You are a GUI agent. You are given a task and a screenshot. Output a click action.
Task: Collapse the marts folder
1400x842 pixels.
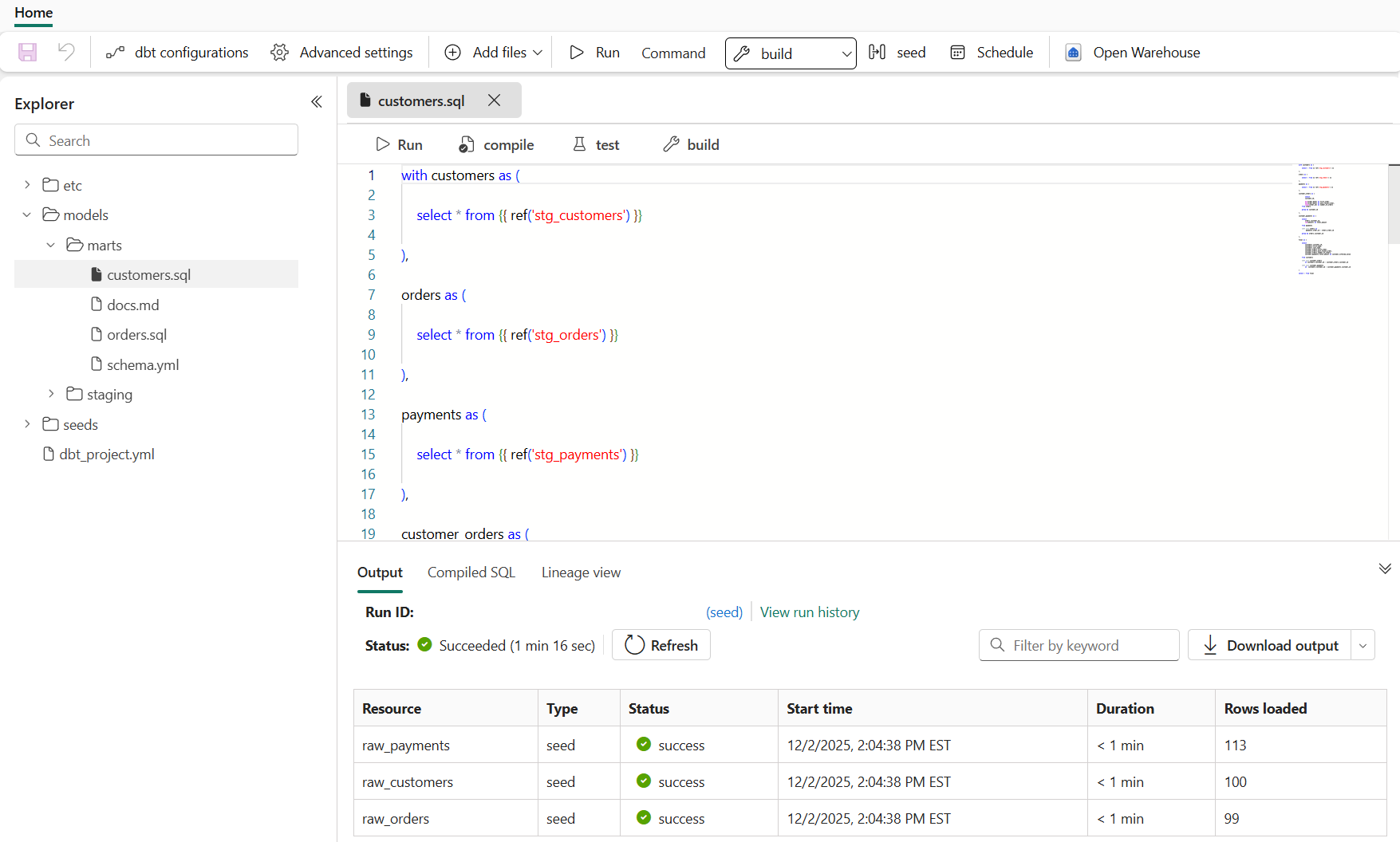tap(51, 245)
